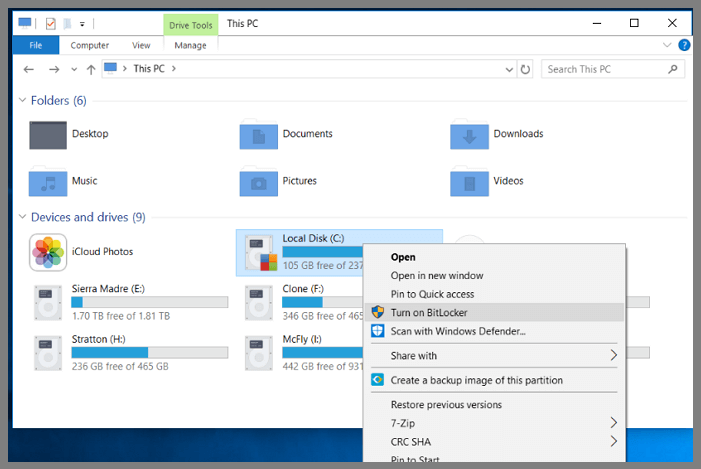Click the Stratton (H:) storage usage bar
The image size is (701, 469).
(x=149, y=353)
